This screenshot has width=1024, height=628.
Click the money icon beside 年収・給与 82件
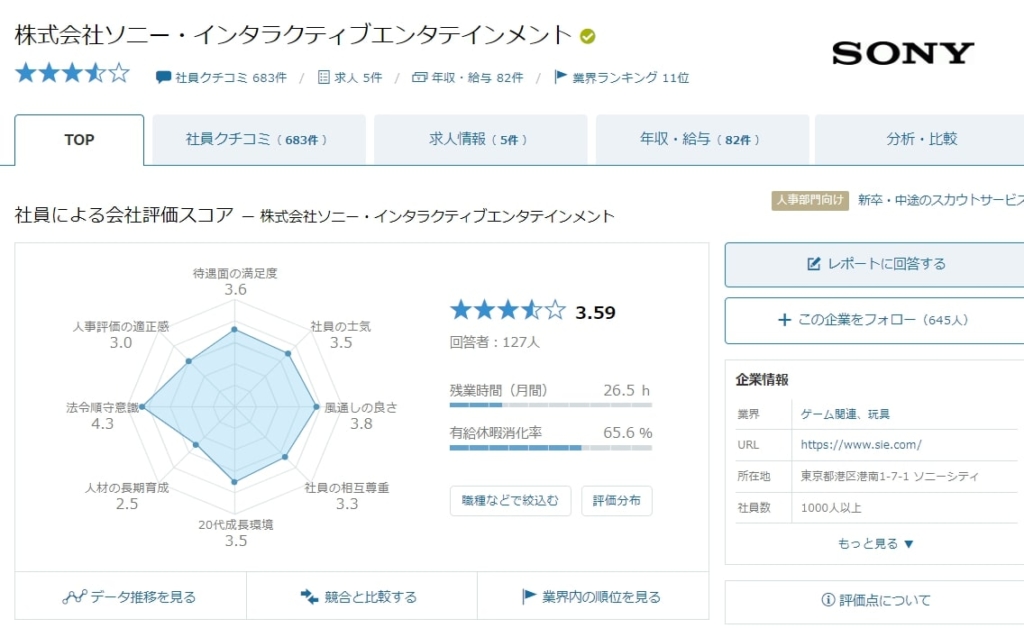pyautogui.click(x=419, y=77)
